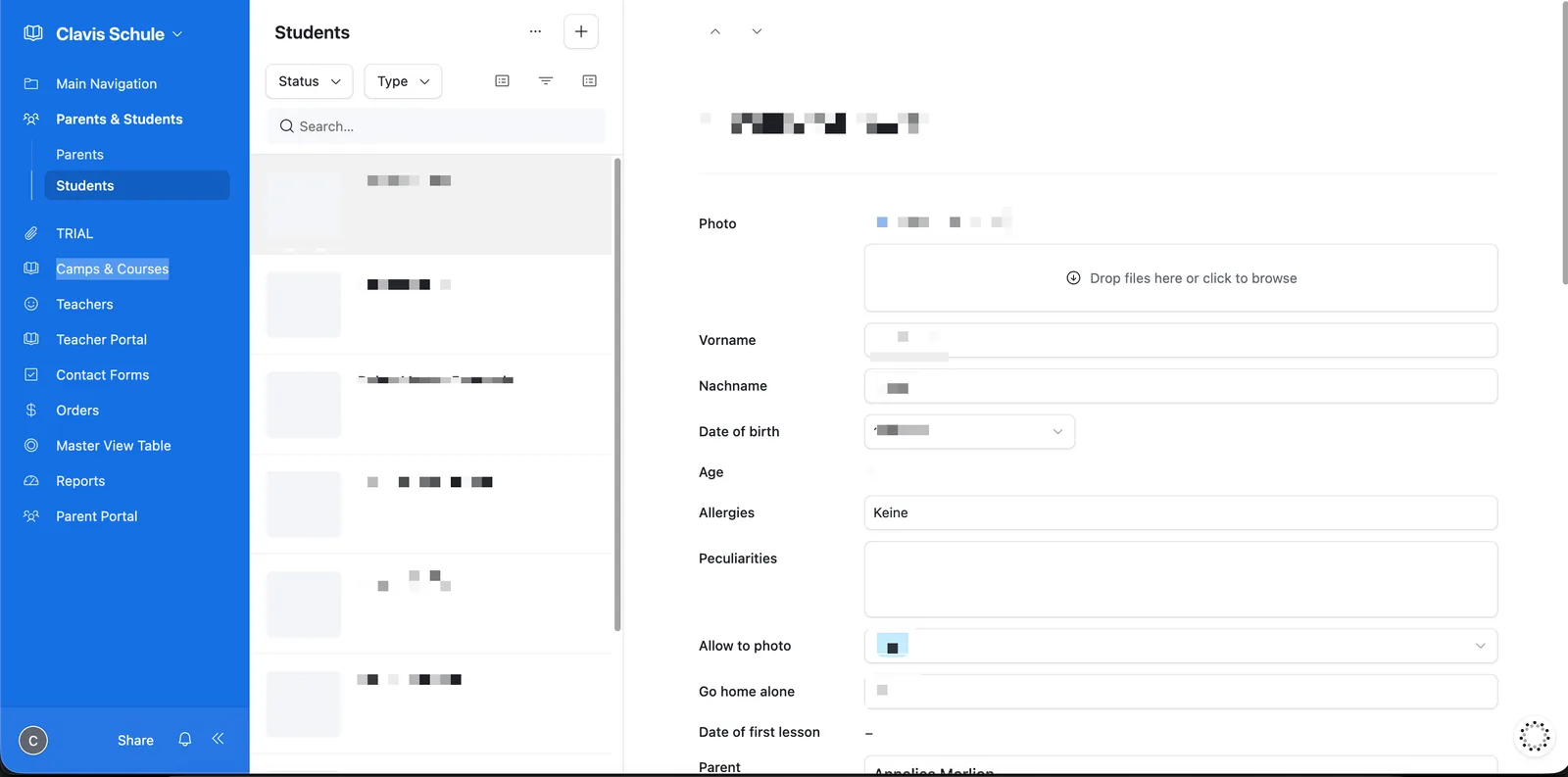Click the list view icon beside Type

click(502, 80)
